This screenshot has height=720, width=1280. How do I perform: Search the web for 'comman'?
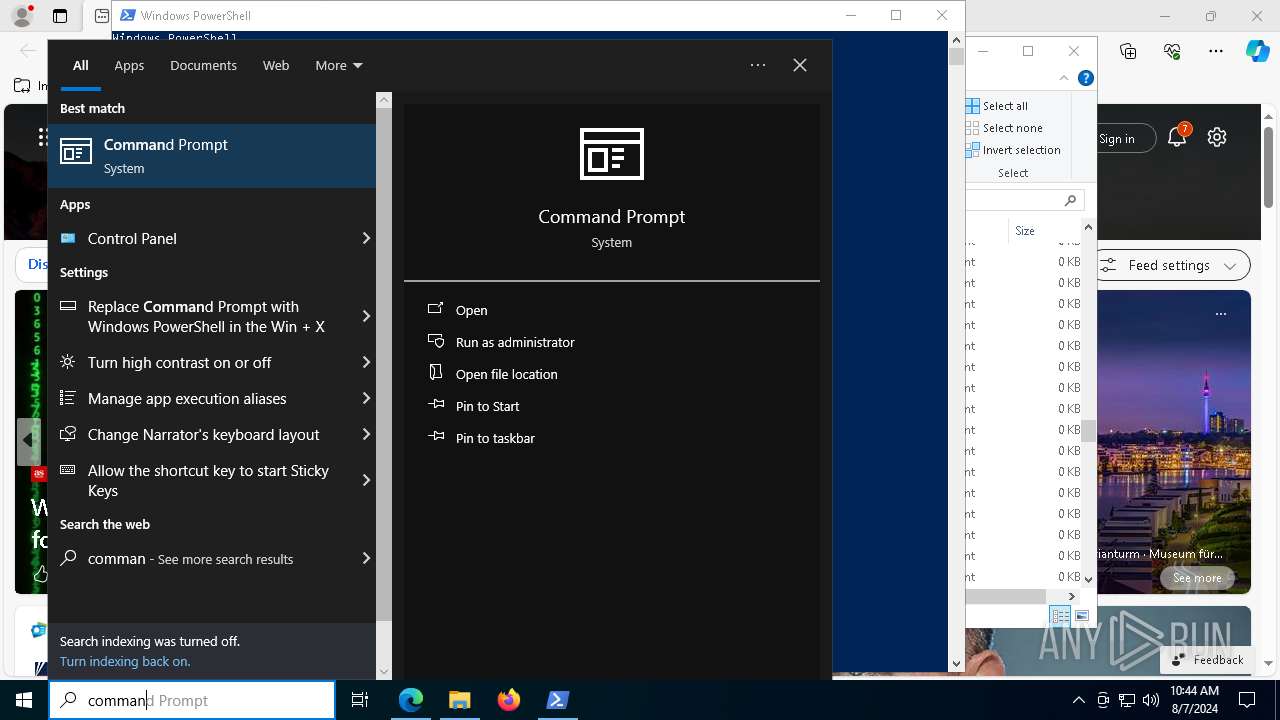click(203, 558)
